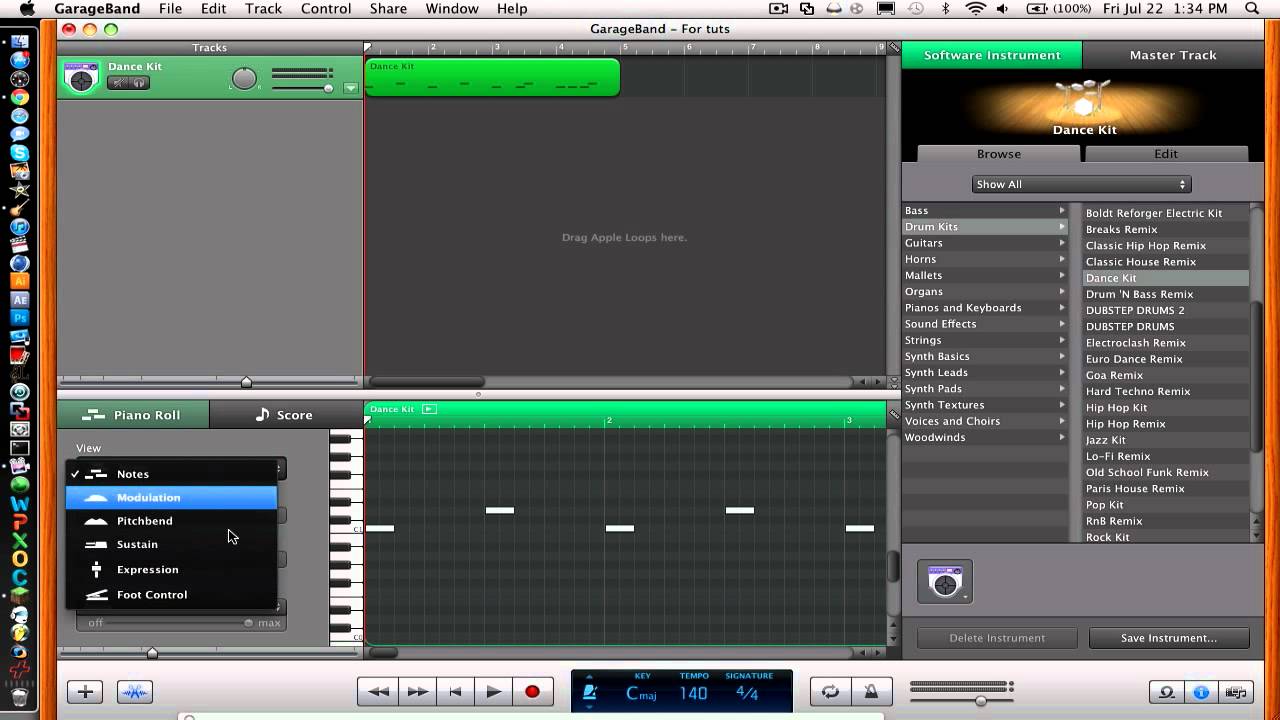Select the Rock Kit instrument
The height and width of the screenshot is (720, 1280).
(x=1166, y=537)
